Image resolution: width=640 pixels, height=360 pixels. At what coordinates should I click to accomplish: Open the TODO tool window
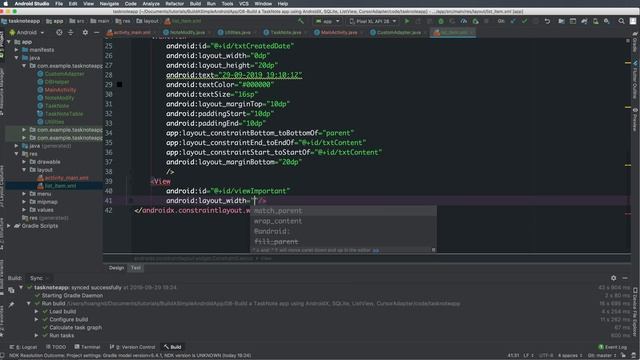[x=56, y=347]
